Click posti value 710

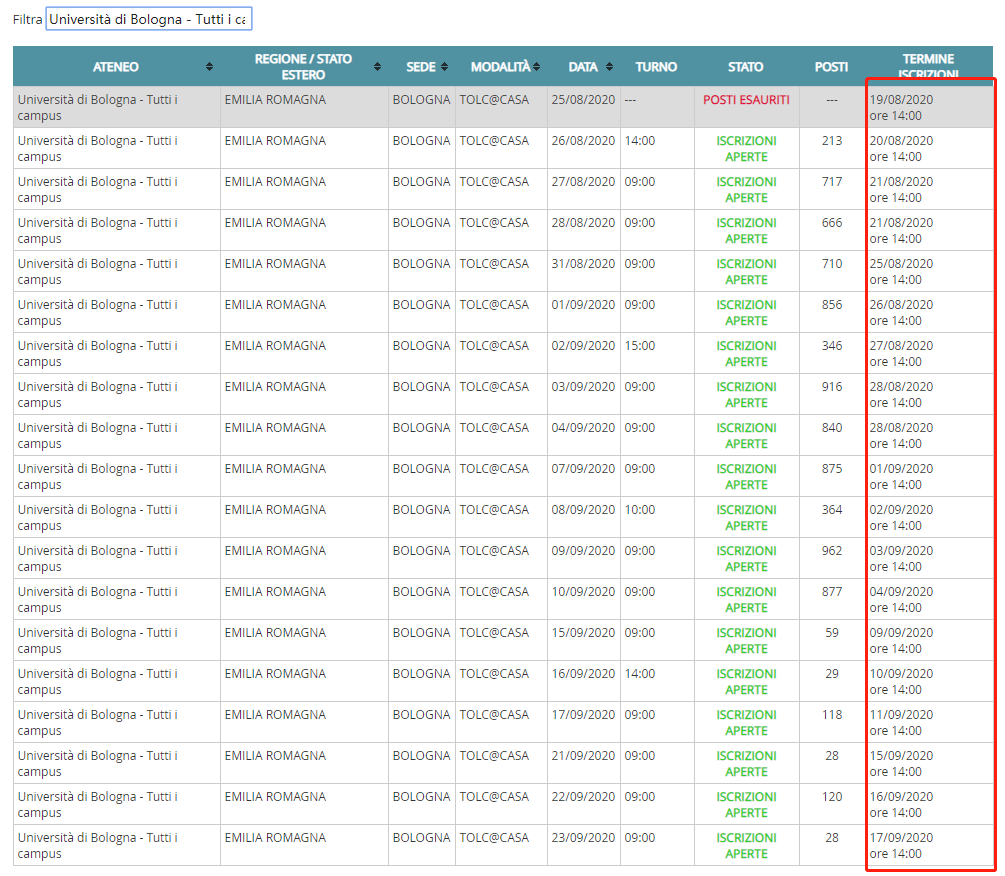coord(832,264)
